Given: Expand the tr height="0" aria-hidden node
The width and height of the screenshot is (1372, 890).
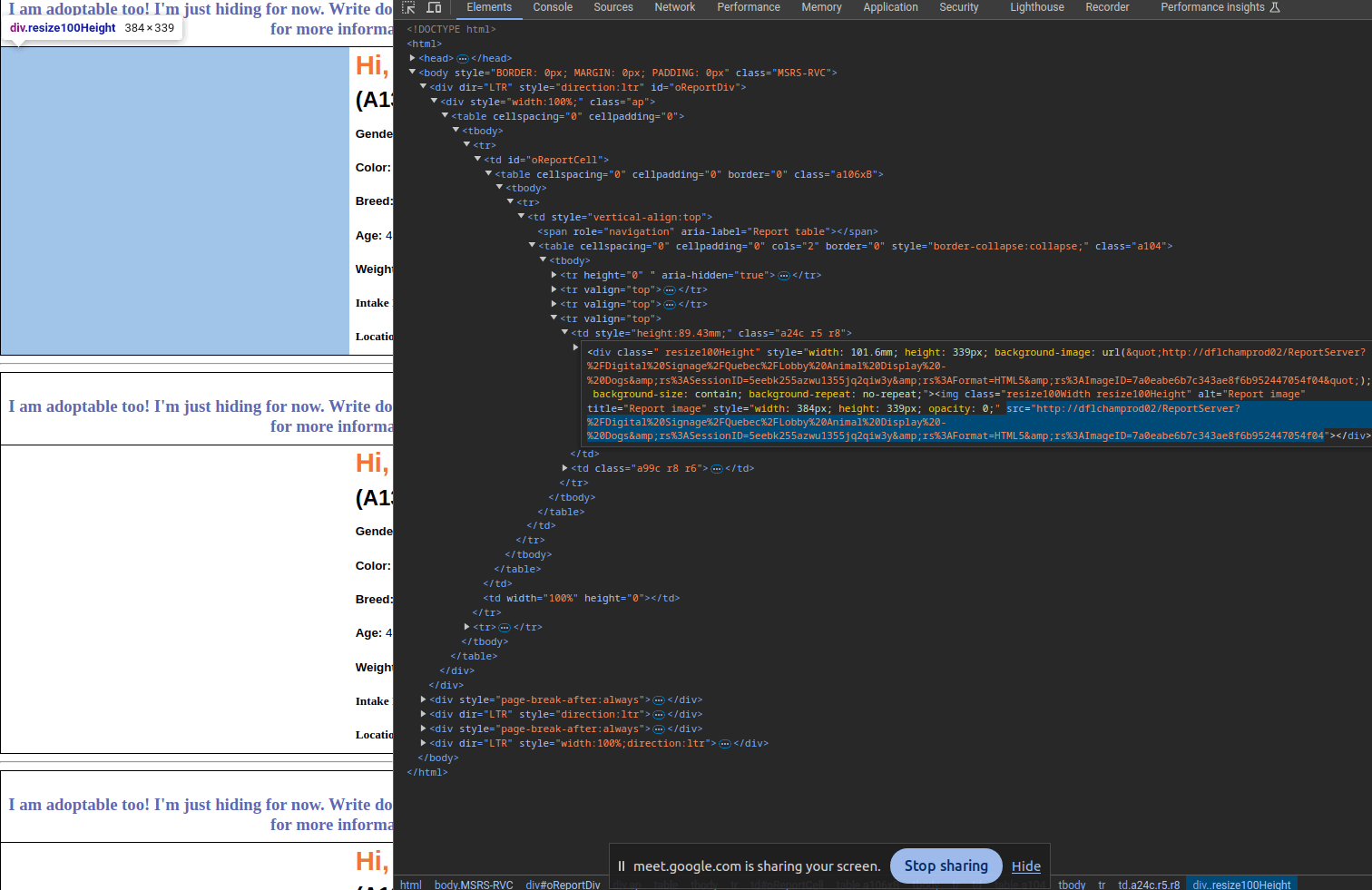Looking at the screenshot, I should (554, 275).
